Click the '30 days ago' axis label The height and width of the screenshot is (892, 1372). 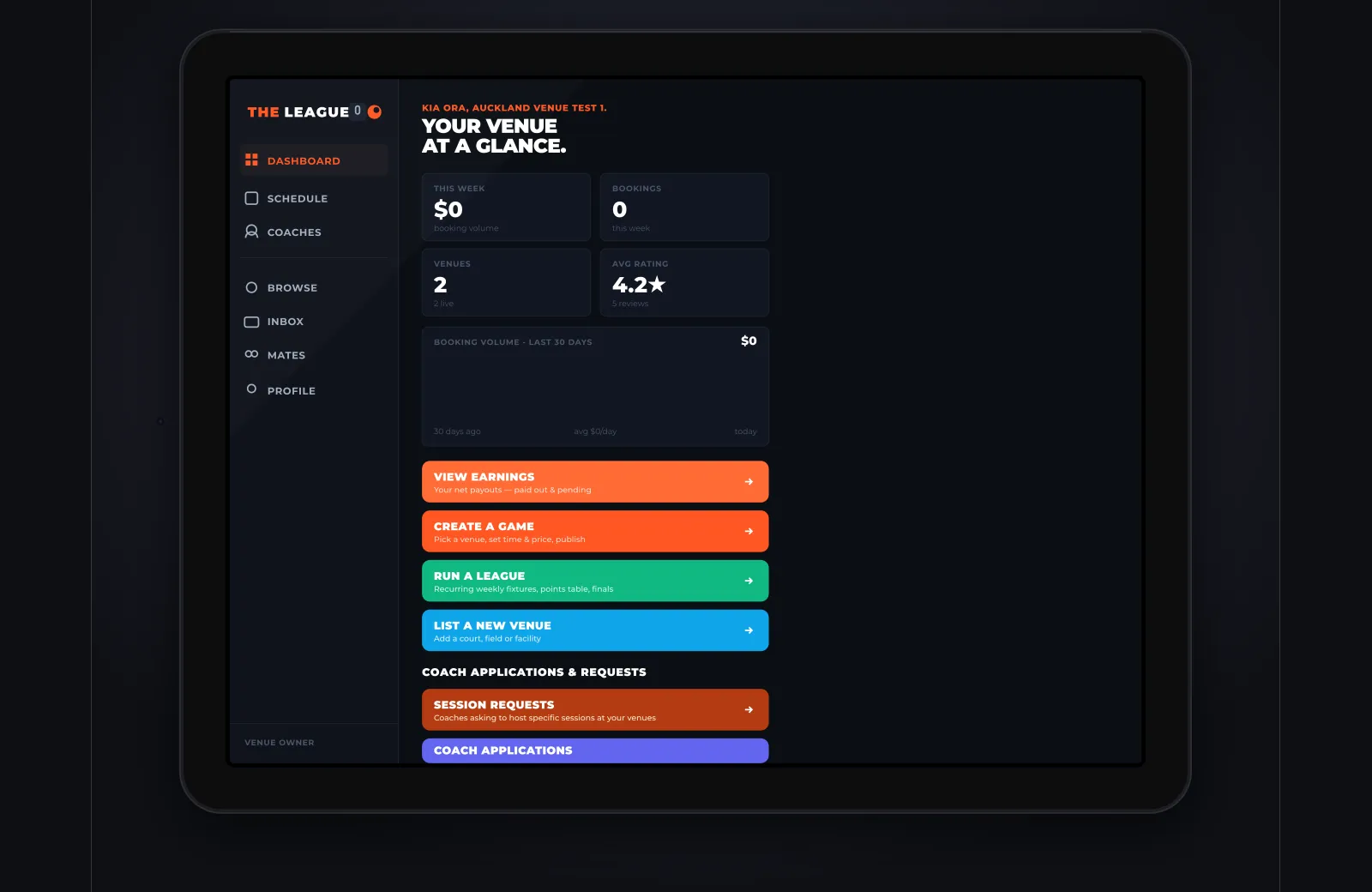coord(457,431)
